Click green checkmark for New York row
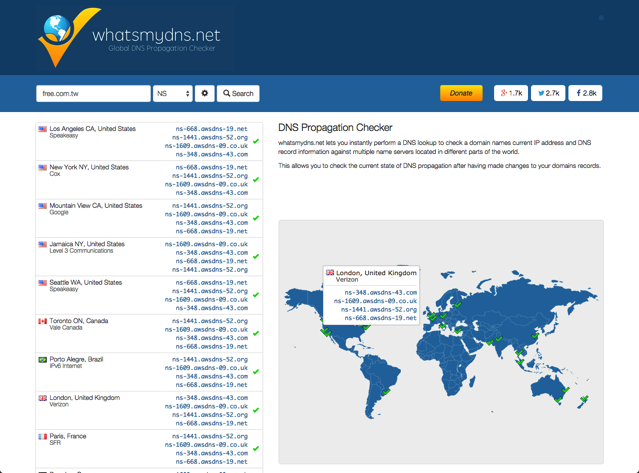 point(256,179)
